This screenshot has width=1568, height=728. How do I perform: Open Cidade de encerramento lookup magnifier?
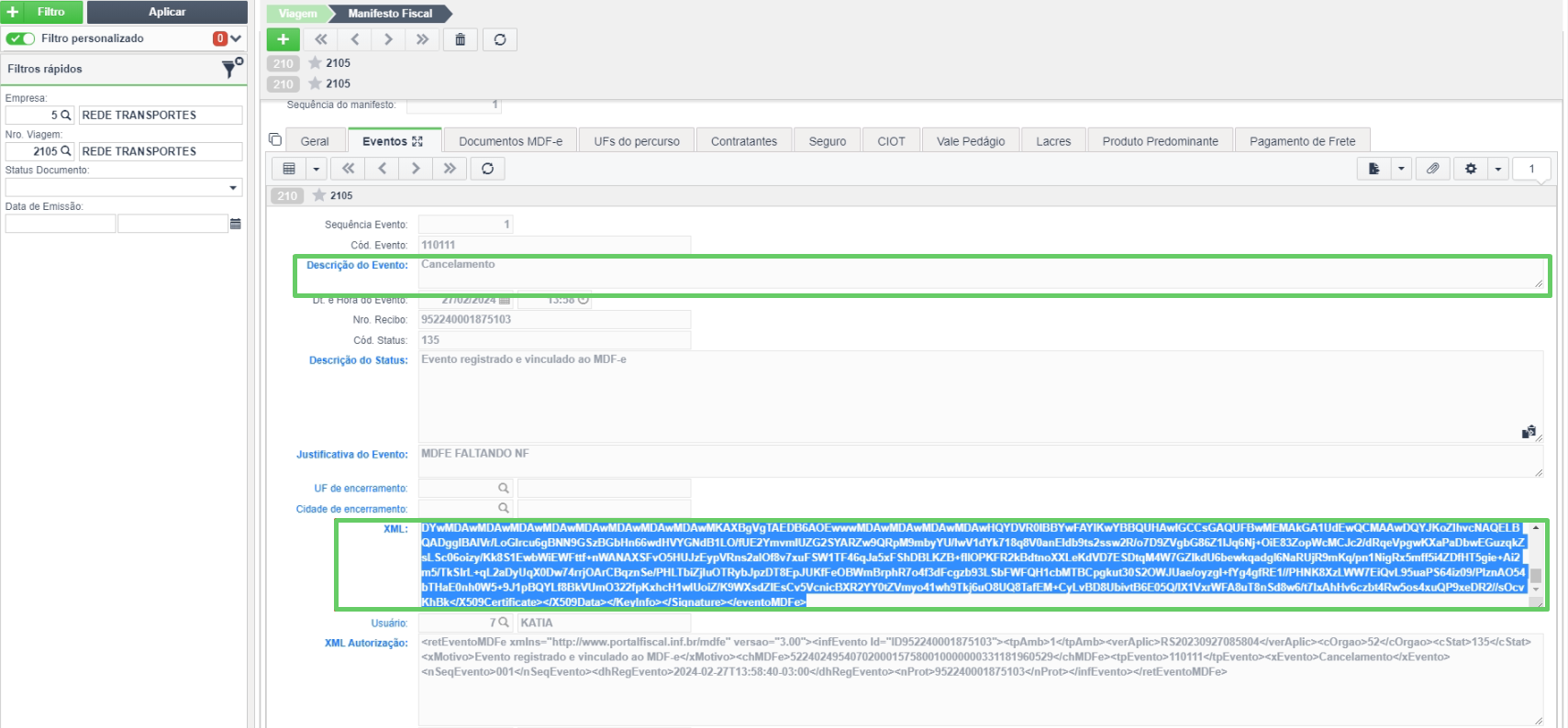click(503, 509)
